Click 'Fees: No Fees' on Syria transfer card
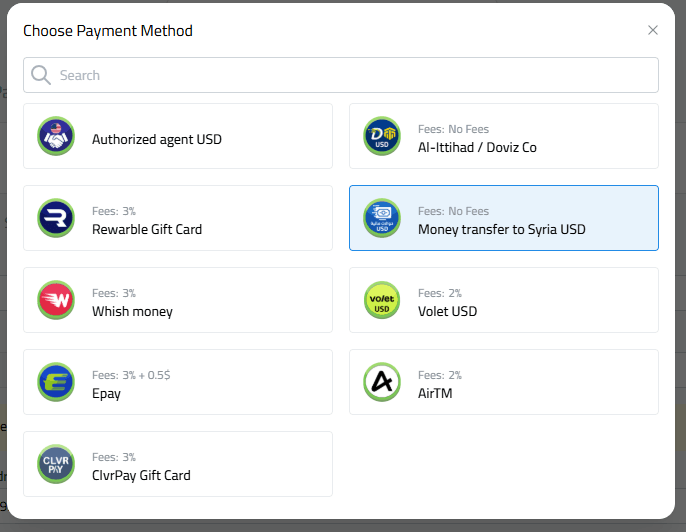 point(453,211)
